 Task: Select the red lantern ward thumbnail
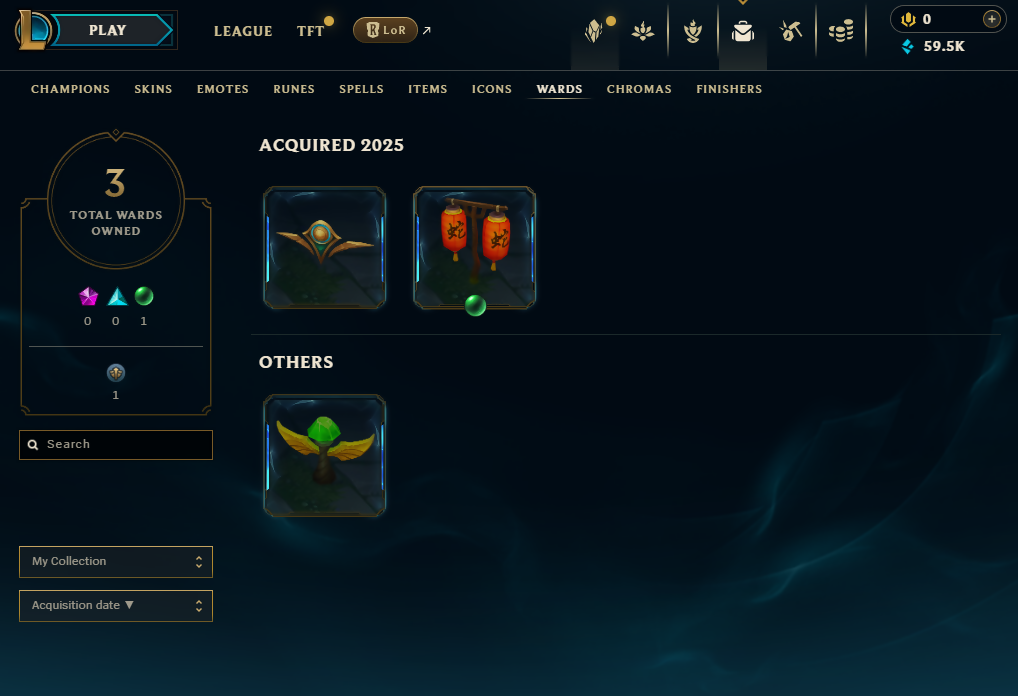(x=475, y=247)
